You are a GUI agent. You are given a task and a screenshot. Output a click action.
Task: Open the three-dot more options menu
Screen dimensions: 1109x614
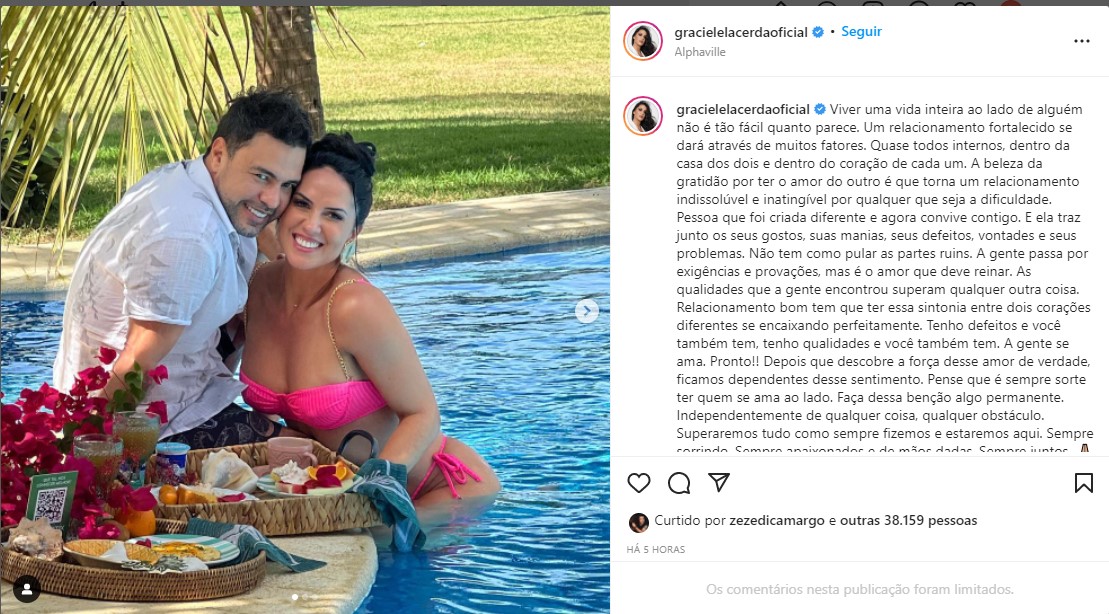click(x=1081, y=41)
